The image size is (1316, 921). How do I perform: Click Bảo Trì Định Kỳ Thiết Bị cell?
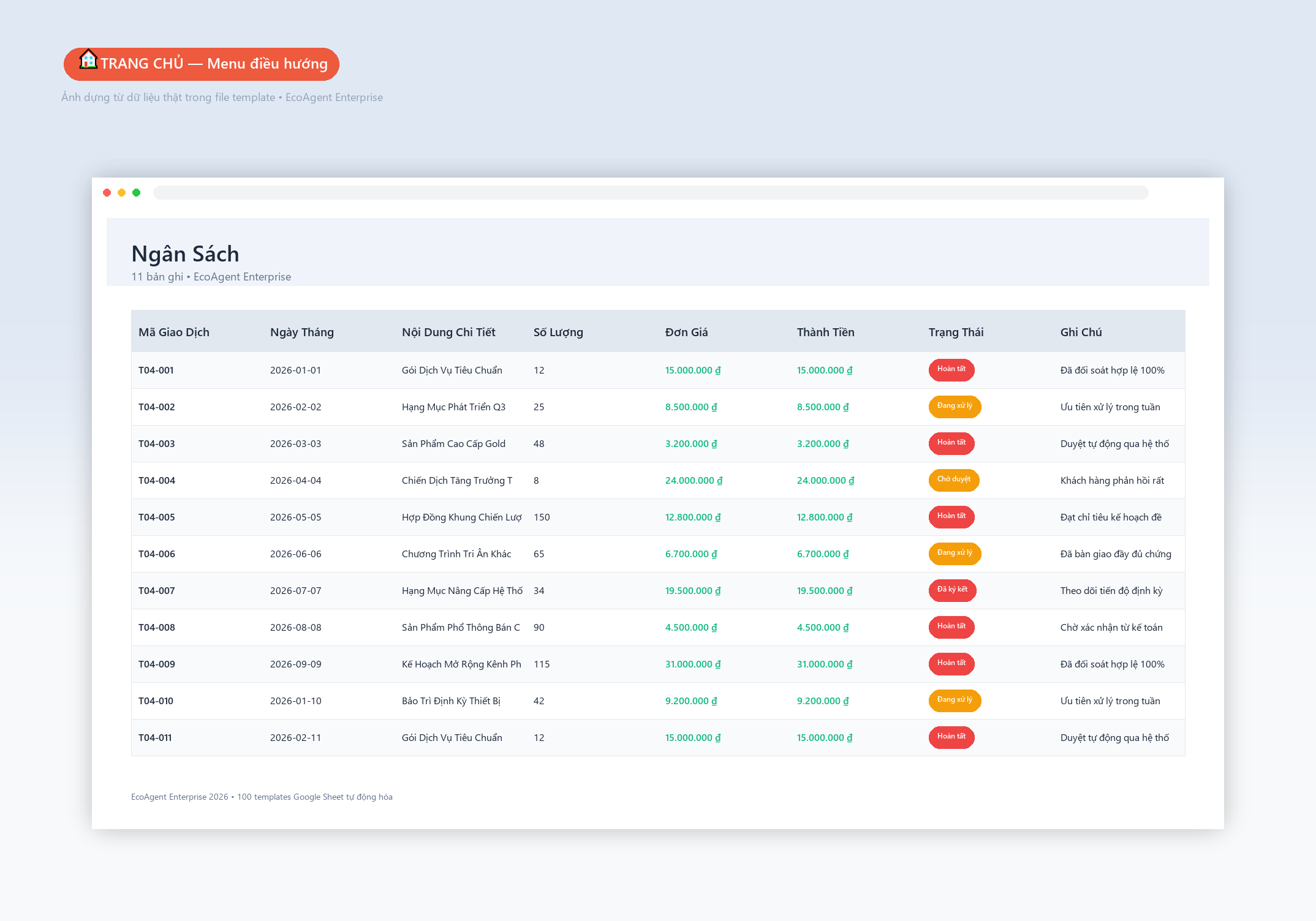click(451, 701)
